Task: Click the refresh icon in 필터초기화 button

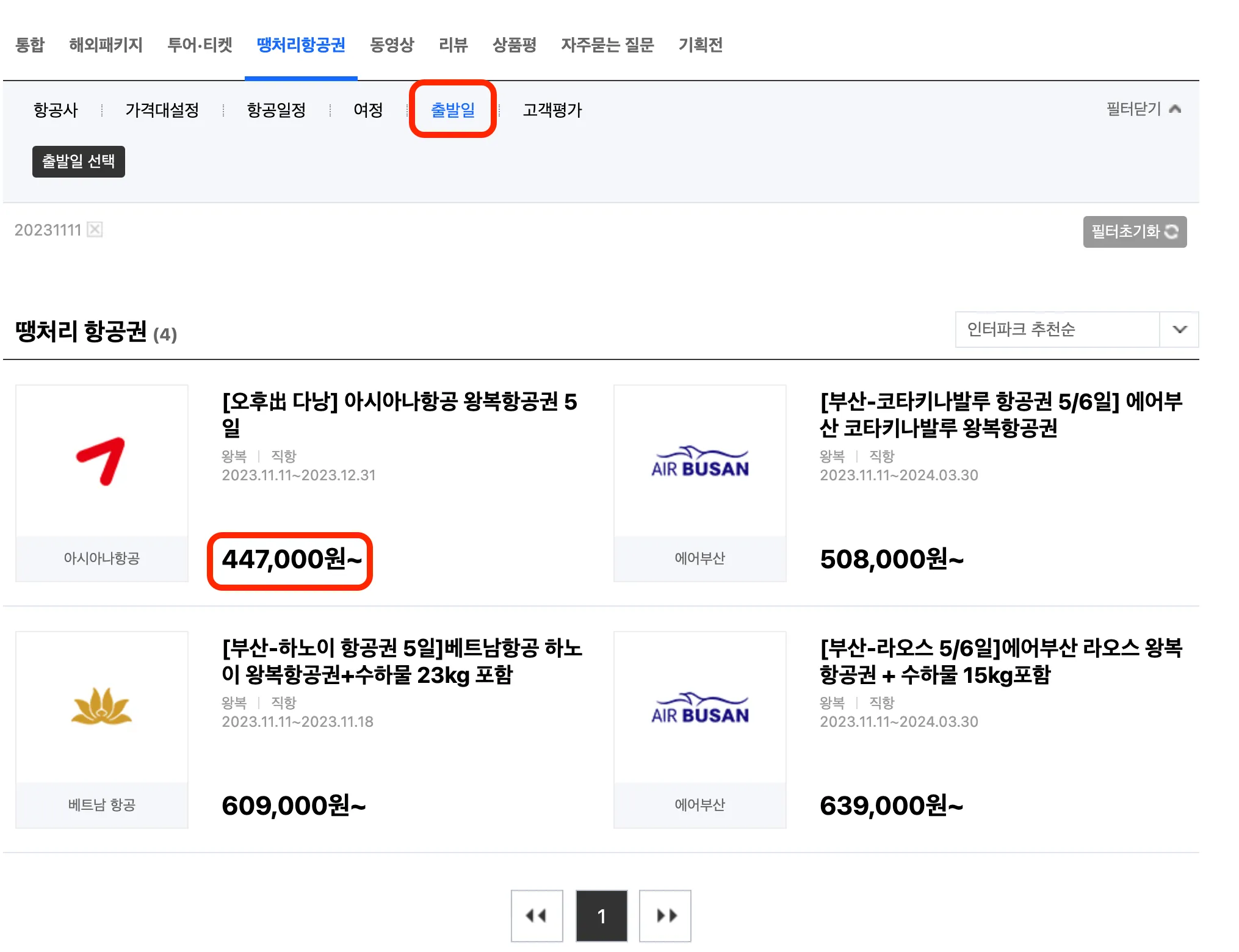Action: 1172,232
